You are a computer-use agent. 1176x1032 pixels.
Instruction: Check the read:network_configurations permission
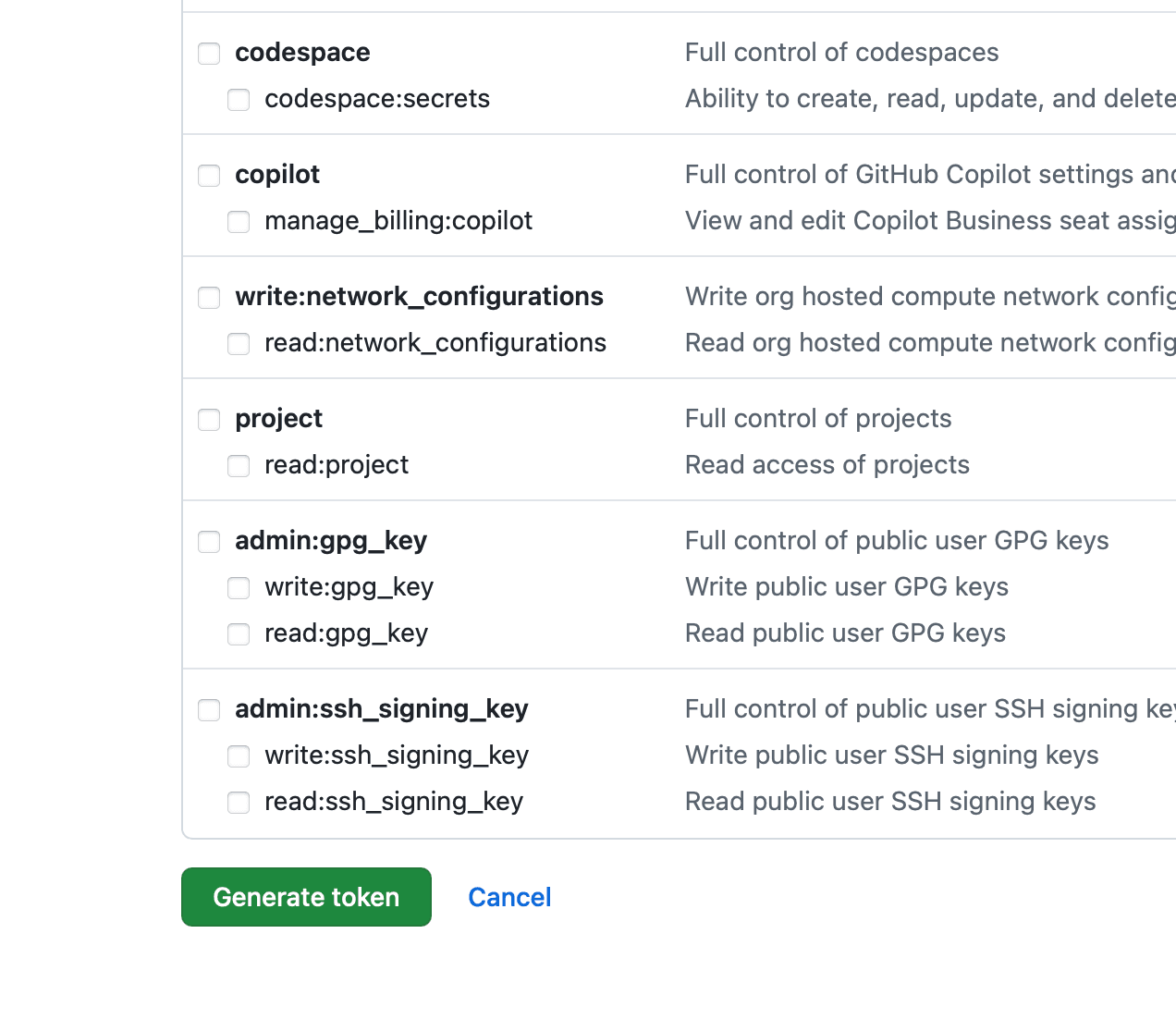(x=239, y=344)
